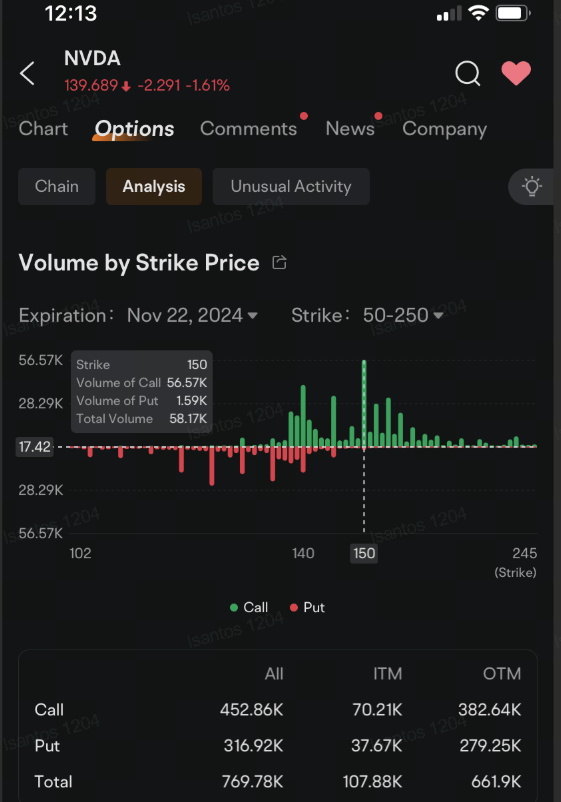Tap the Put OTM 279.25K cell
The height and width of the screenshot is (802, 561).
(490, 745)
